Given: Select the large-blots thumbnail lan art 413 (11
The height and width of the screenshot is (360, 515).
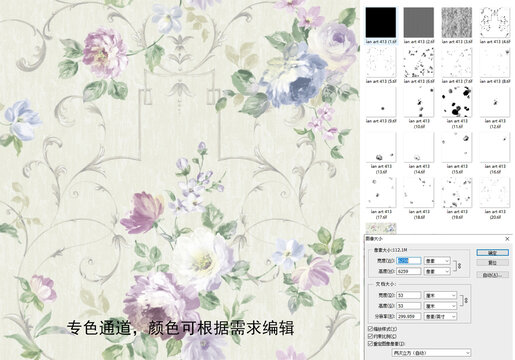Looking at the screenshot, I should click(457, 102).
